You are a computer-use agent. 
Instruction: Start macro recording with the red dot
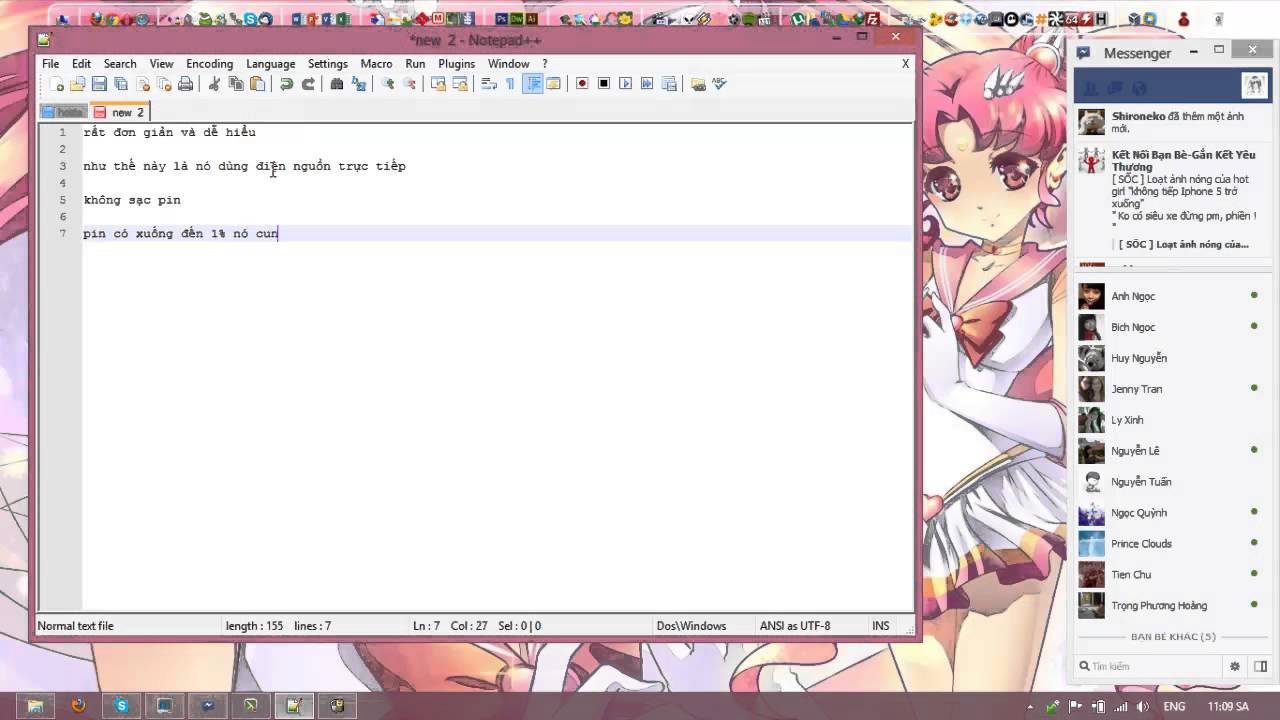pyautogui.click(x=582, y=84)
